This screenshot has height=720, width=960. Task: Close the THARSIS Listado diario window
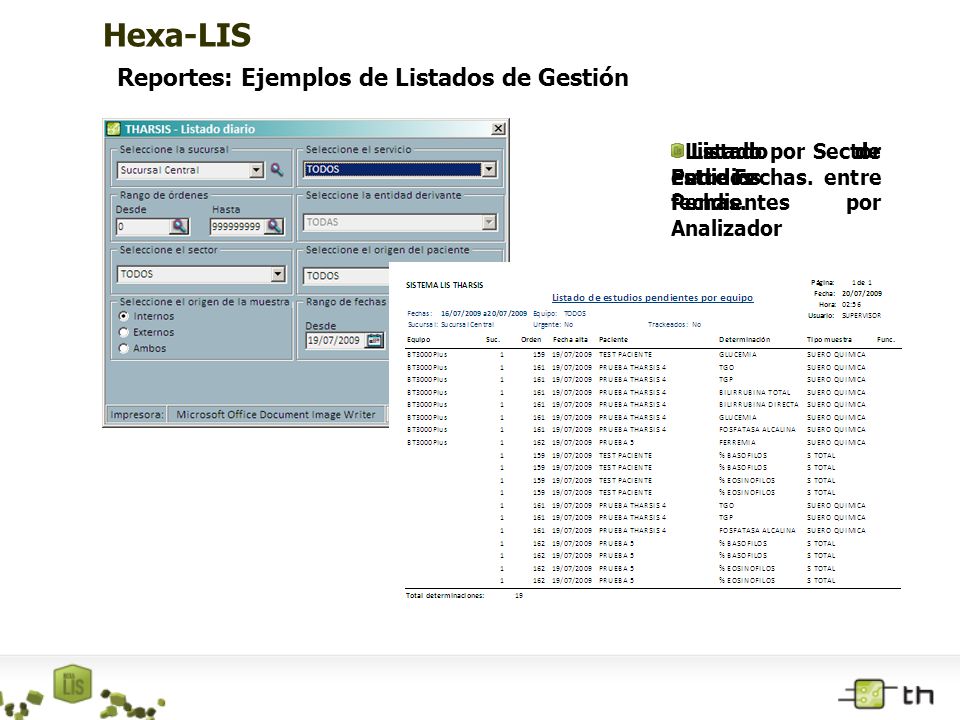pyautogui.click(x=498, y=129)
